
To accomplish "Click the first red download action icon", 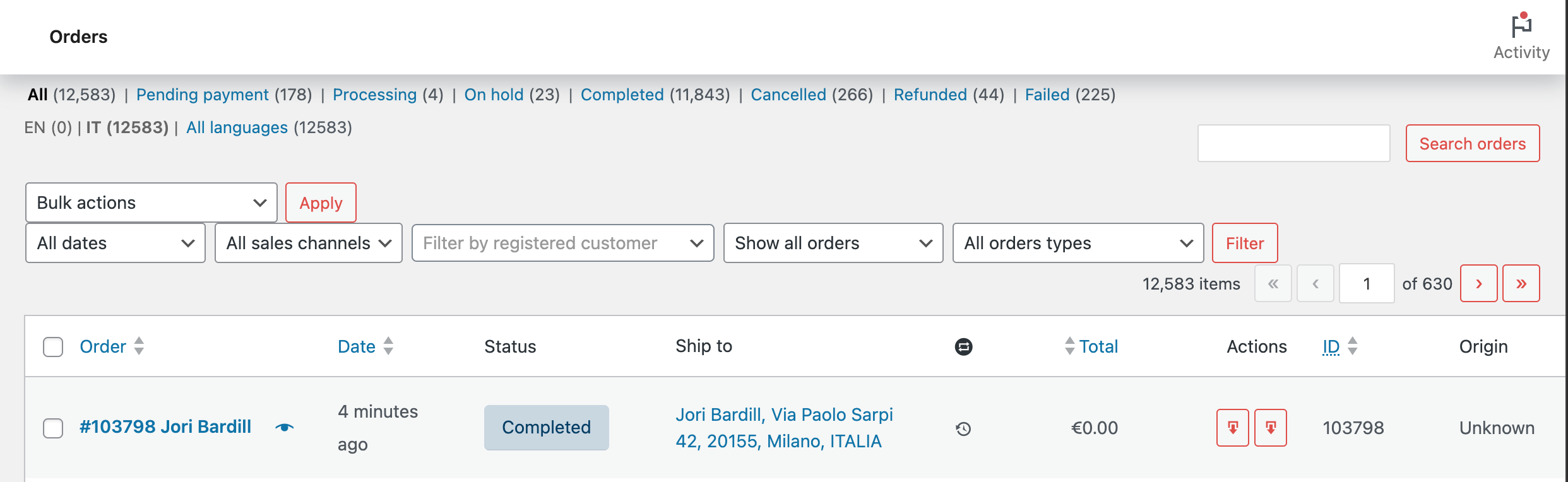I will click(1233, 428).
